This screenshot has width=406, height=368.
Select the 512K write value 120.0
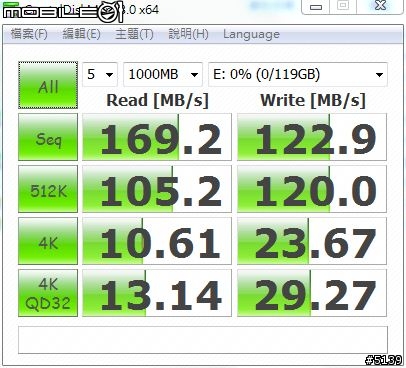pos(312,189)
